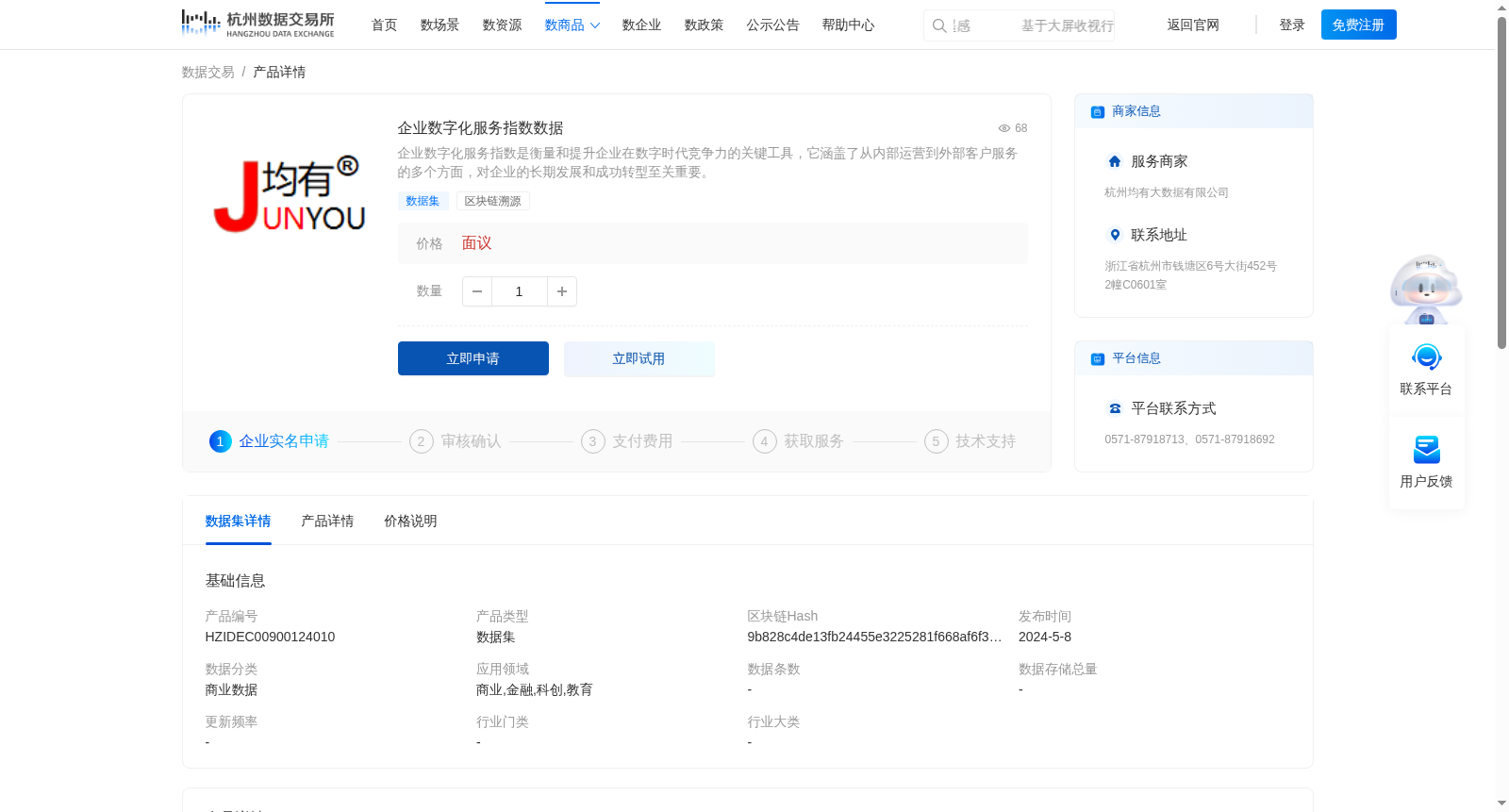Click step 4 获取服务 circle
Viewport: 1509px width, 812px height.
[765, 441]
